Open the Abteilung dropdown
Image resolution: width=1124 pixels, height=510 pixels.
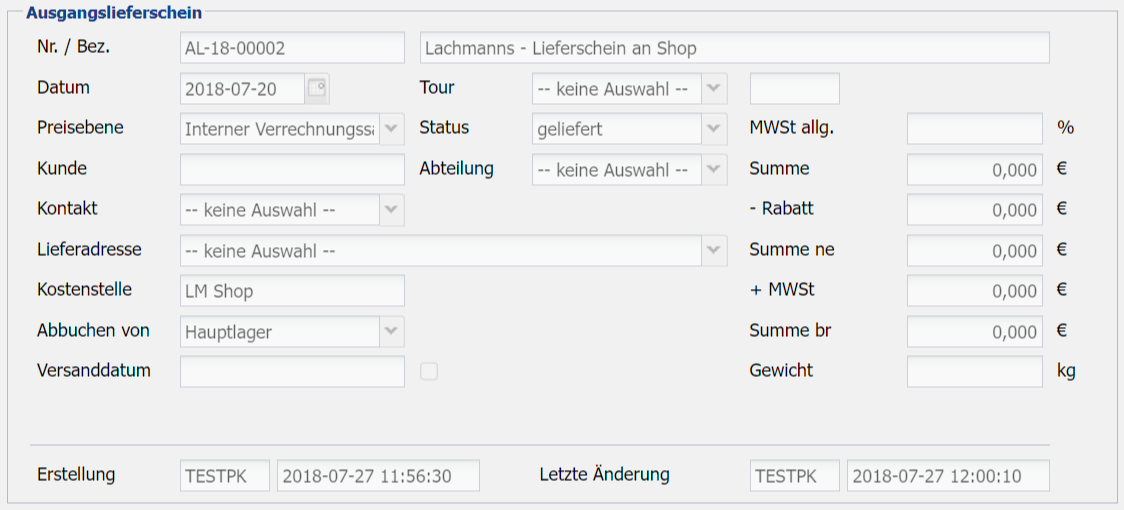(x=714, y=170)
